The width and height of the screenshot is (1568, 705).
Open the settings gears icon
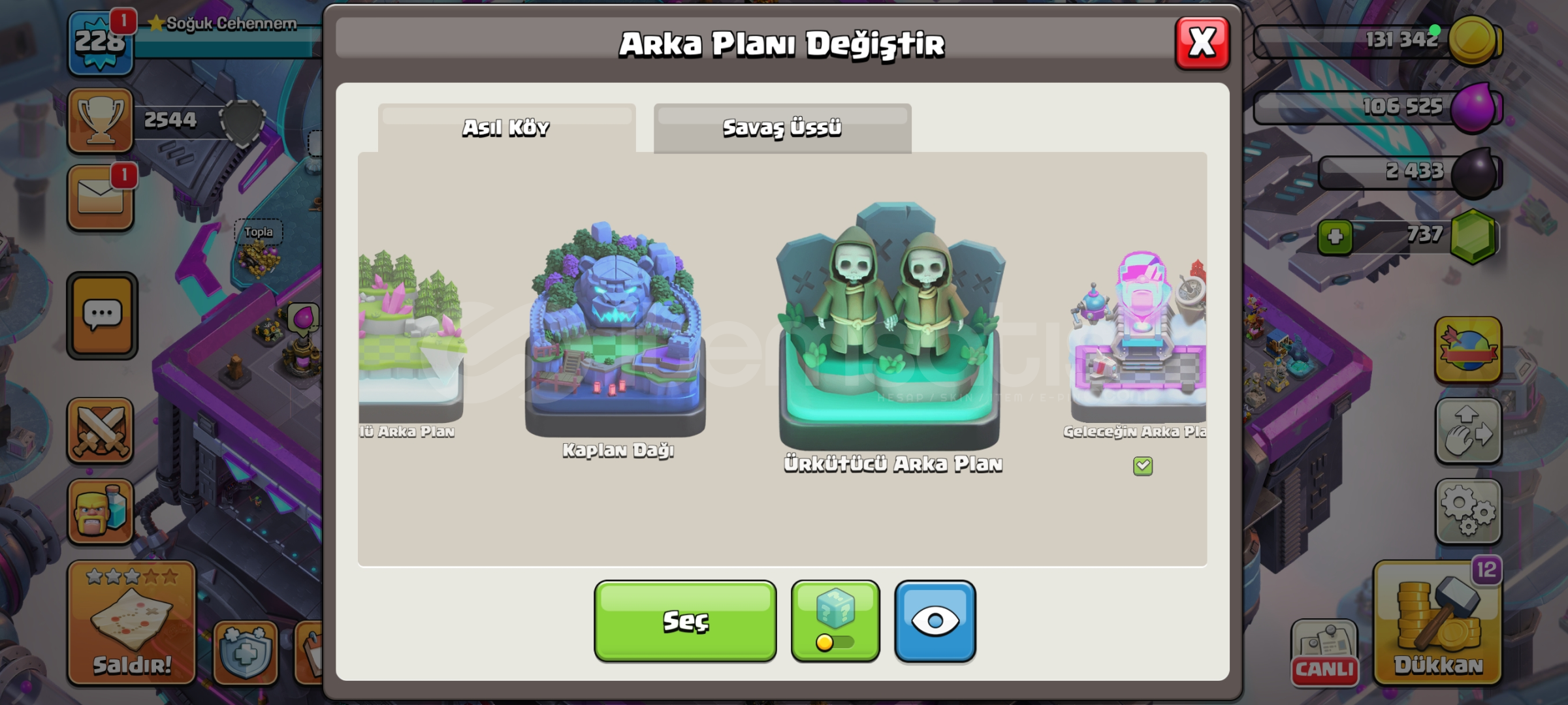[1468, 512]
